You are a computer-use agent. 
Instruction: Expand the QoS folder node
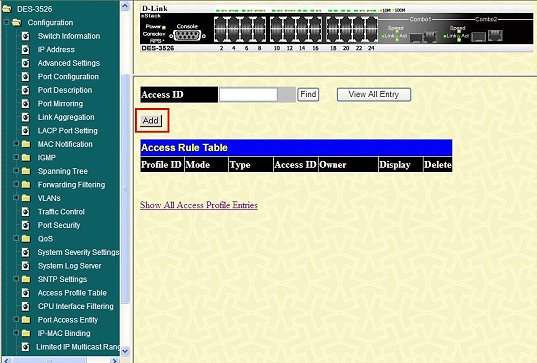coord(15,238)
